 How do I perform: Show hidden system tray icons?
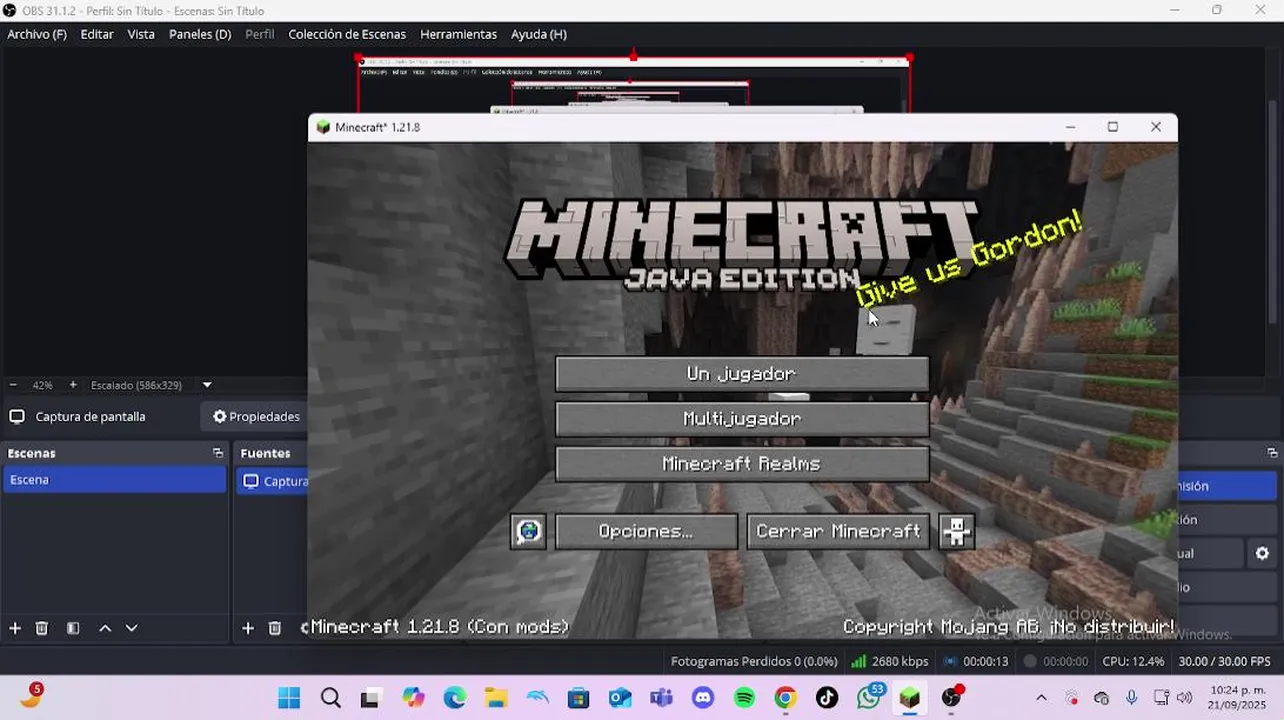[x=1041, y=698]
